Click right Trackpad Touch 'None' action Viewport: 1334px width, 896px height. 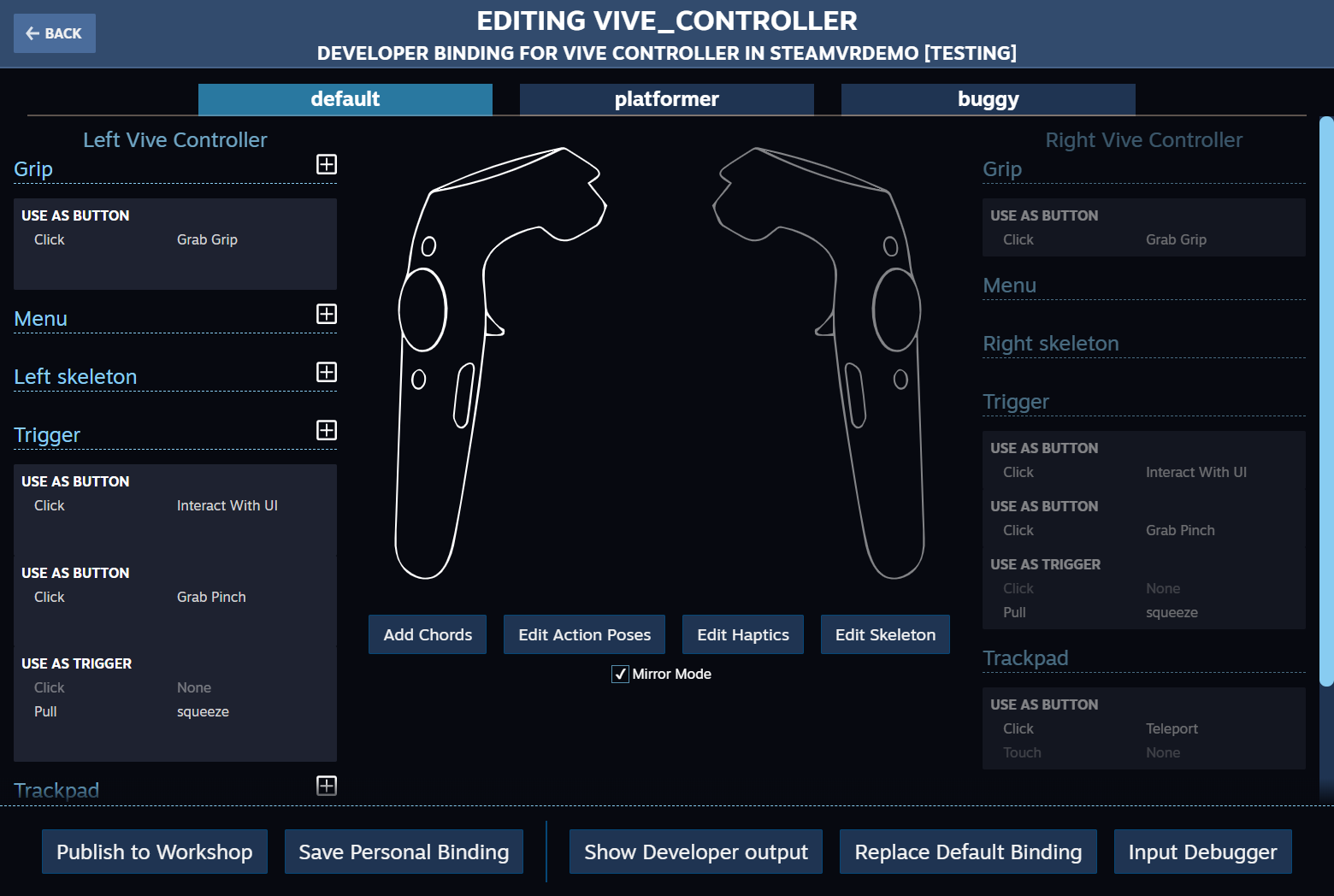pyautogui.click(x=1163, y=752)
